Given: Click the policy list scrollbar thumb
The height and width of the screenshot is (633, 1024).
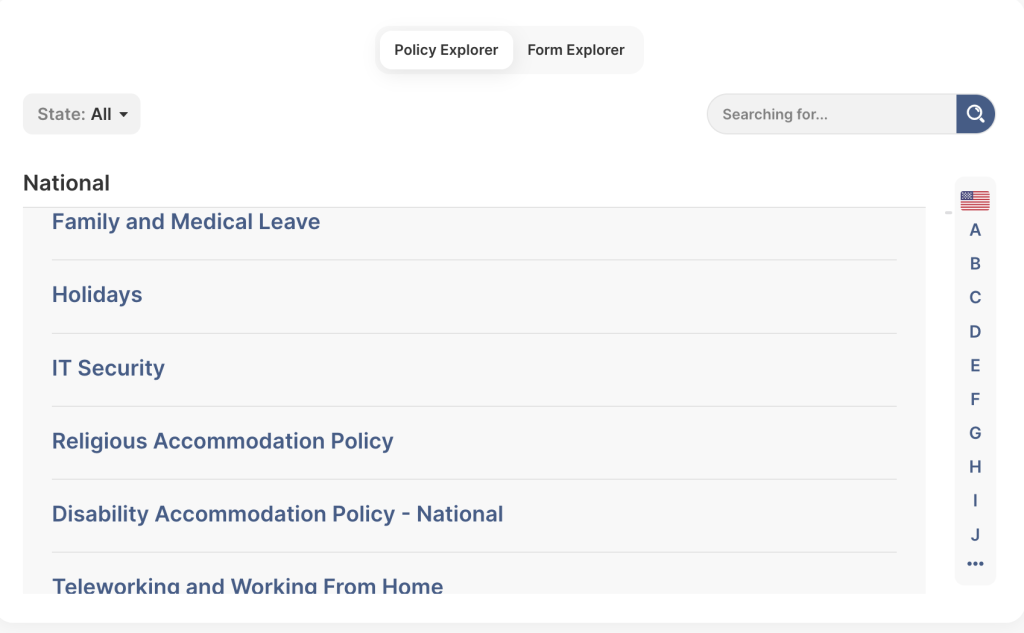Looking at the screenshot, I should click(948, 212).
